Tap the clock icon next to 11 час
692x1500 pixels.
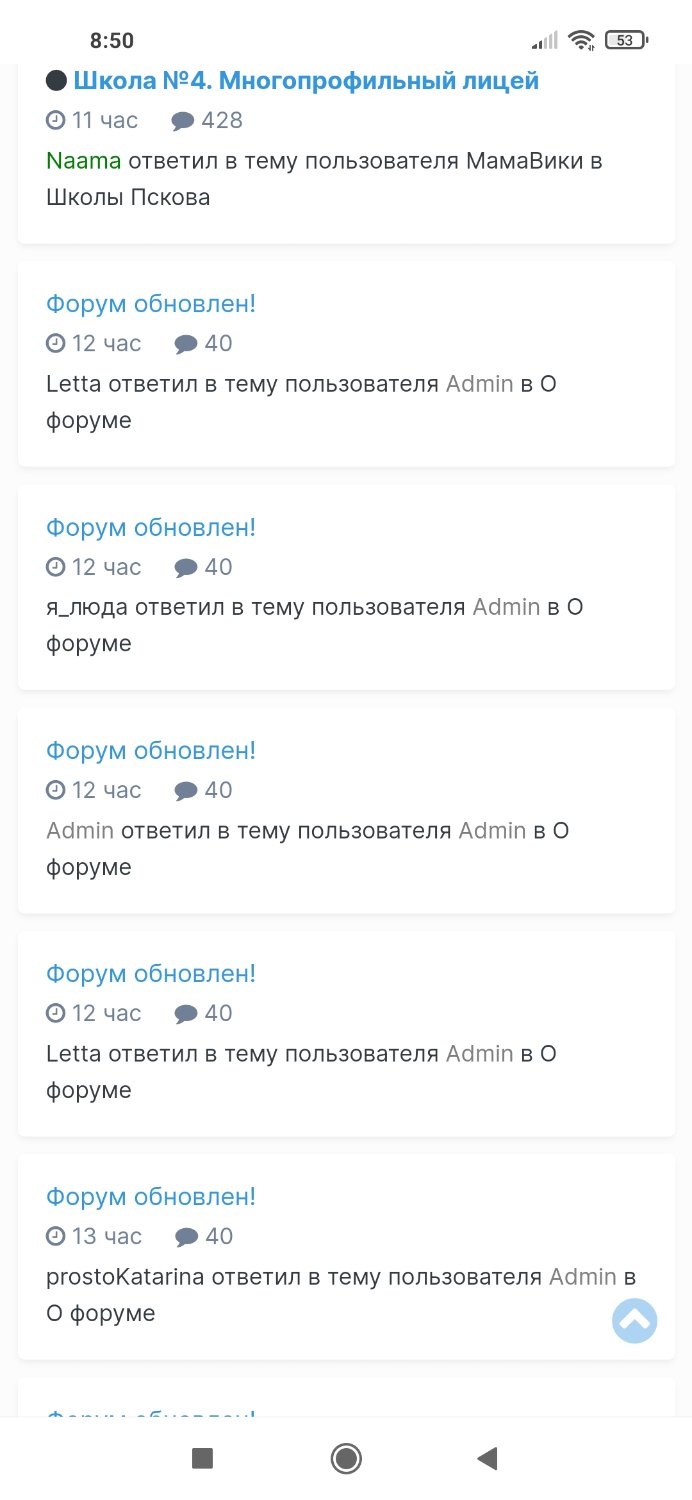[56, 120]
